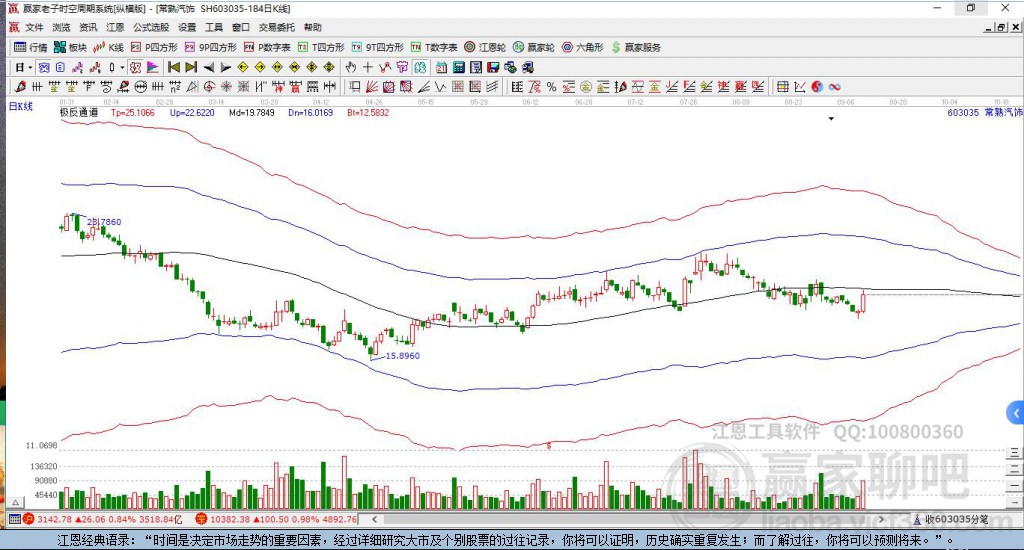Click the Tp=25.1066 channel value
Viewport: 1024px width, 550px height.
pos(133,112)
